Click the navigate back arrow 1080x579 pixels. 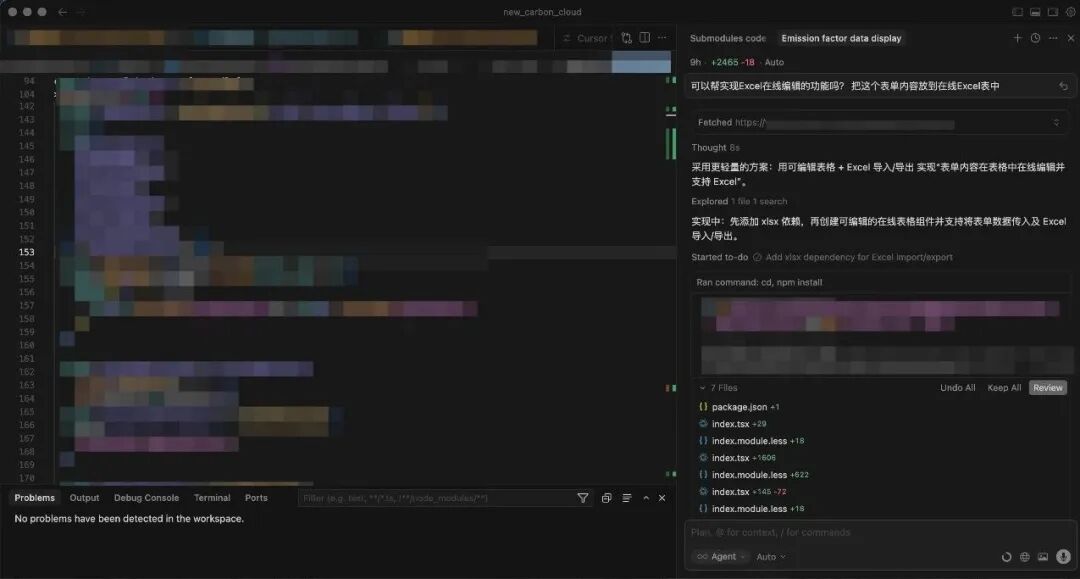[x=63, y=12]
